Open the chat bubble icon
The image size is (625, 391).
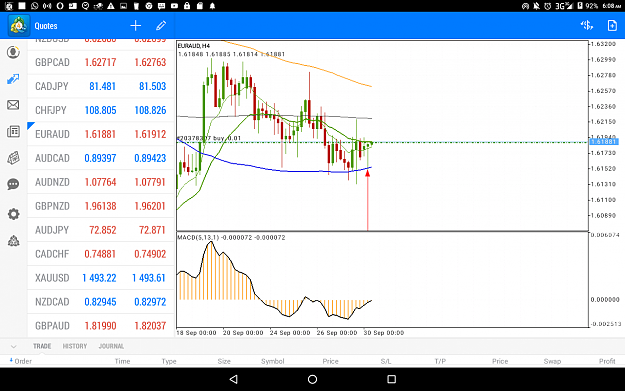tap(13, 184)
